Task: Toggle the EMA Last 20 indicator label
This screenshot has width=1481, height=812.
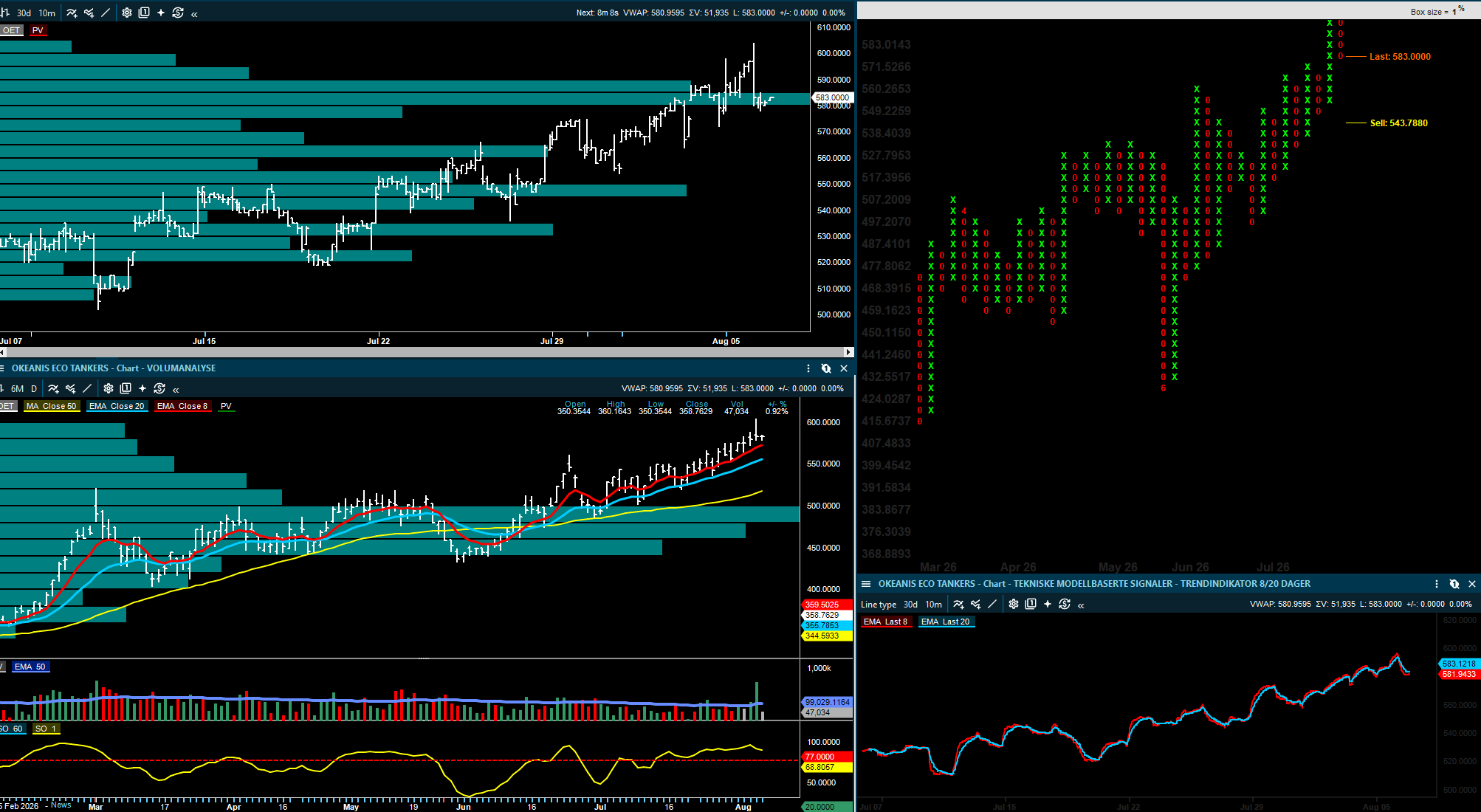Action: click(x=946, y=622)
